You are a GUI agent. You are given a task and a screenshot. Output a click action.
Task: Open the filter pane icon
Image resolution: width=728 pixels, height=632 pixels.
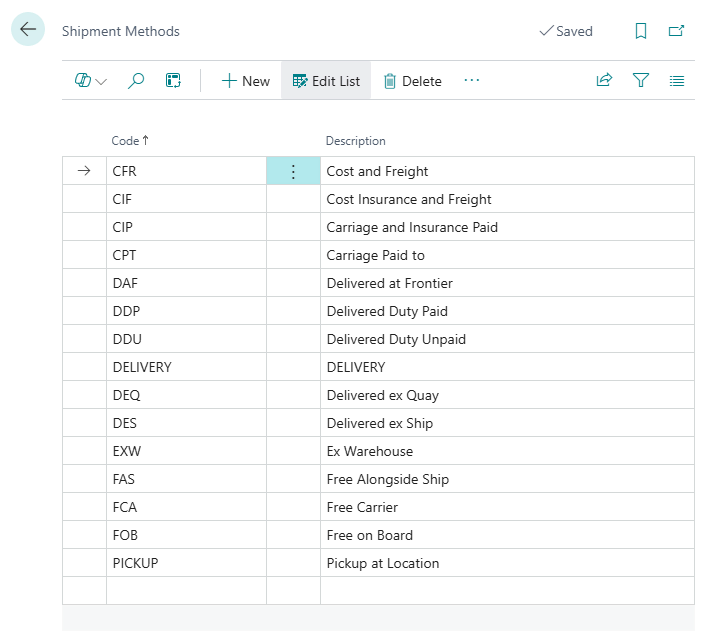(641, 81)
